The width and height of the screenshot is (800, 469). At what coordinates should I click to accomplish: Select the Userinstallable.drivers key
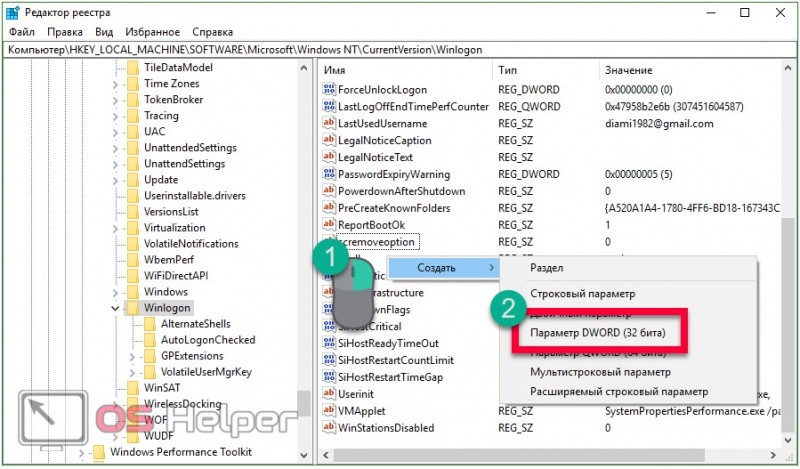click(x=194, y=195)
